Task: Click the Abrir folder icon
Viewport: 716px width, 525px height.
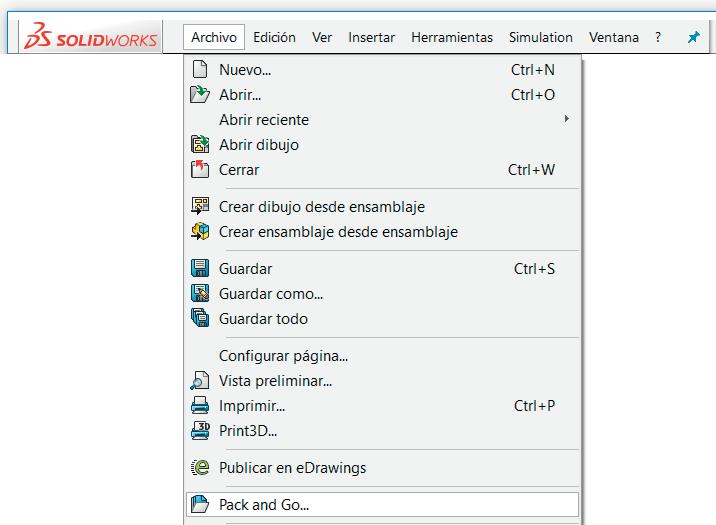Action: 200,94
